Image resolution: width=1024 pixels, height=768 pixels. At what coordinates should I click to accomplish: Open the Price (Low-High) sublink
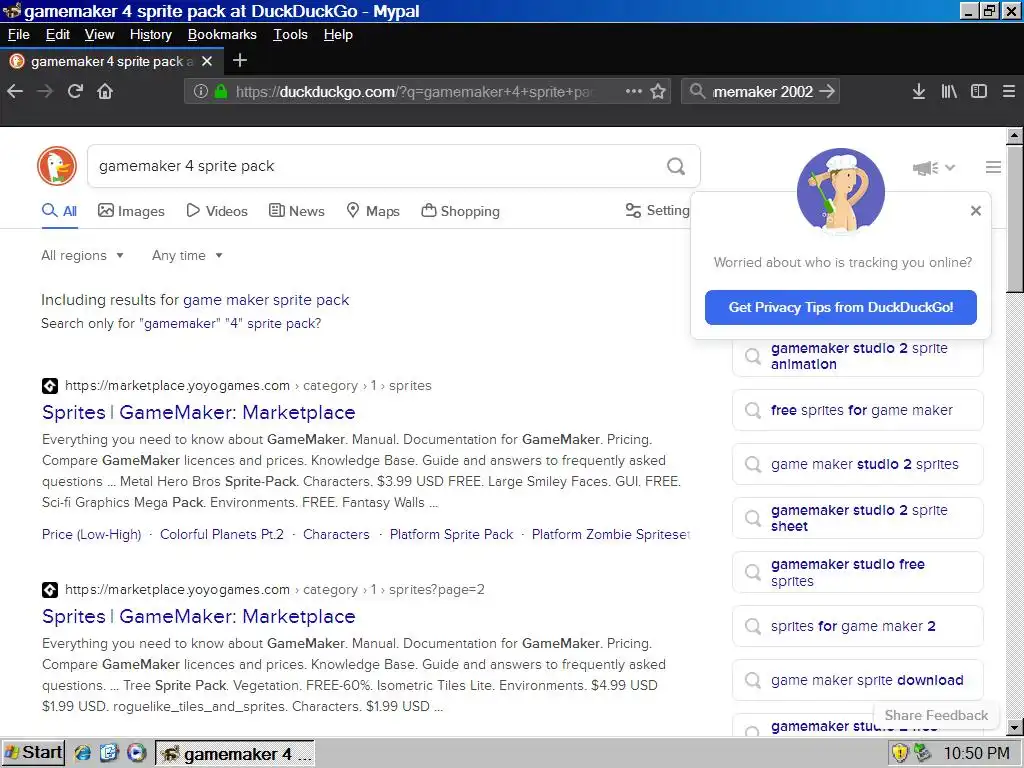point(91,534)
